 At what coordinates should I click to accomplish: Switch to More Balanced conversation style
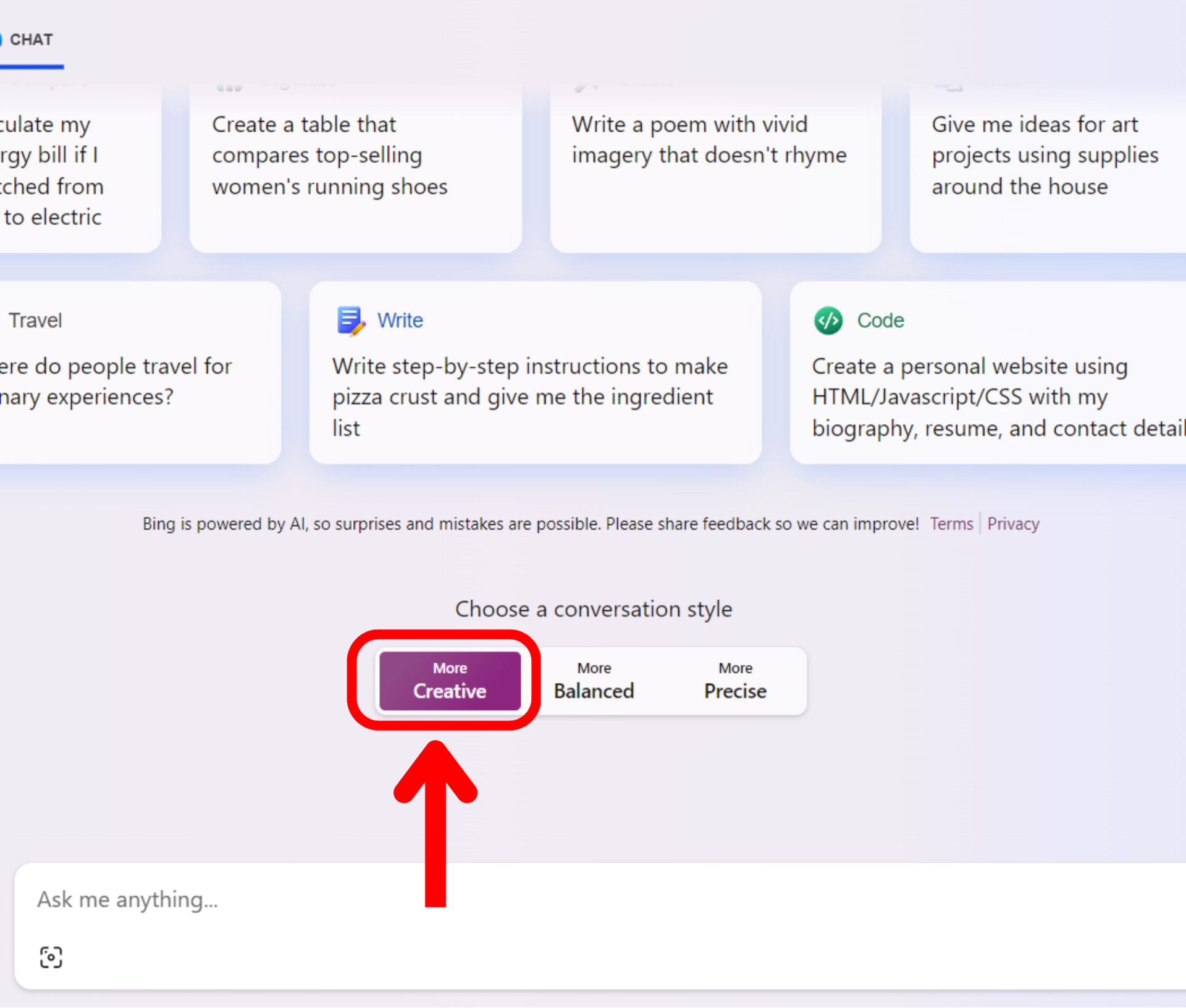click(x=594, y=681)
